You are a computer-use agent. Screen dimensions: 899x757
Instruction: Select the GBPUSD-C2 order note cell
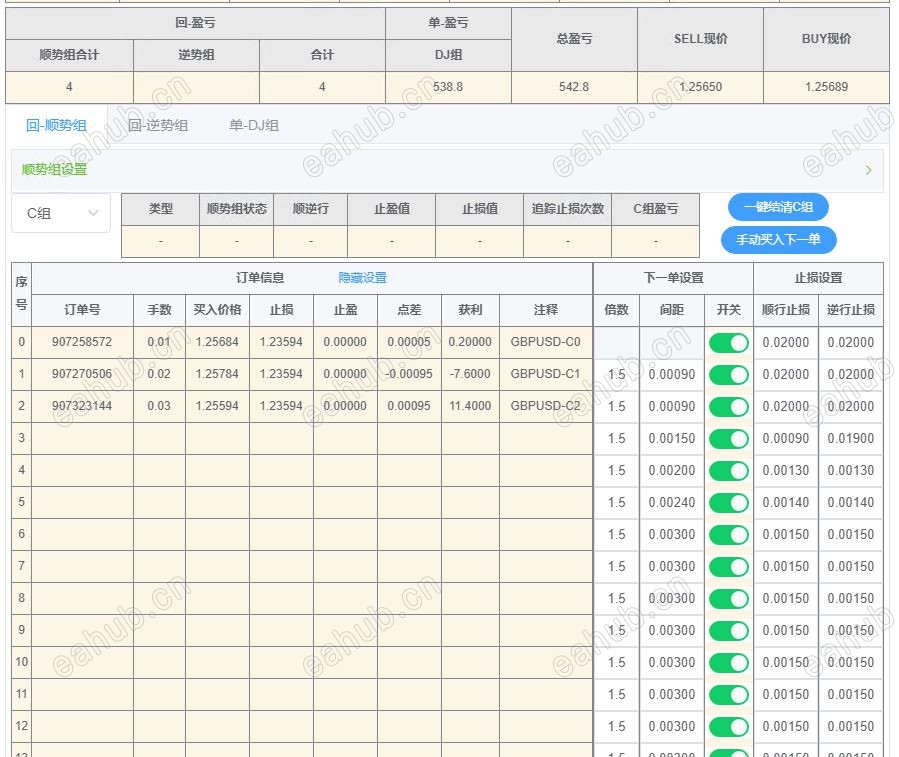point(545,406)
